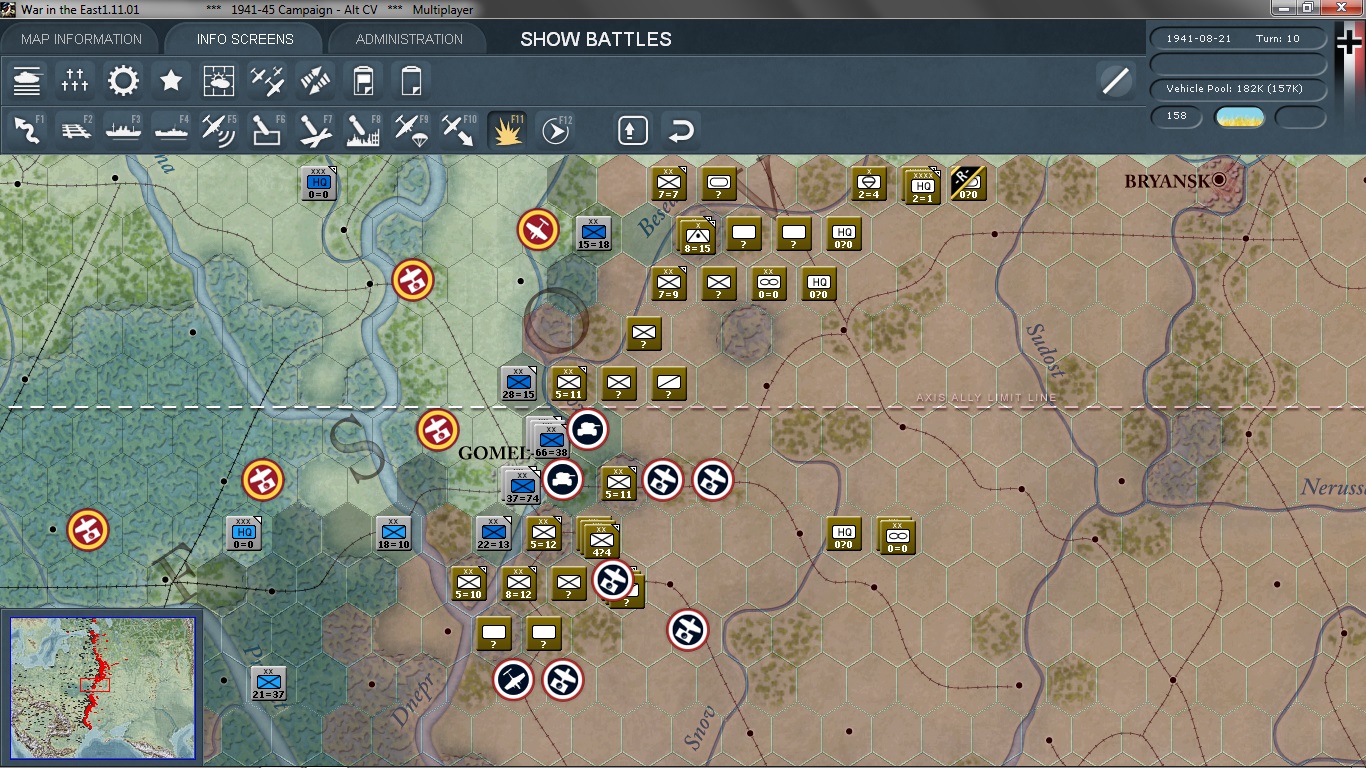Click the GOMEL city label
Screen dimensions: 1366x768
pyautogui.click(x=494, y=453)
